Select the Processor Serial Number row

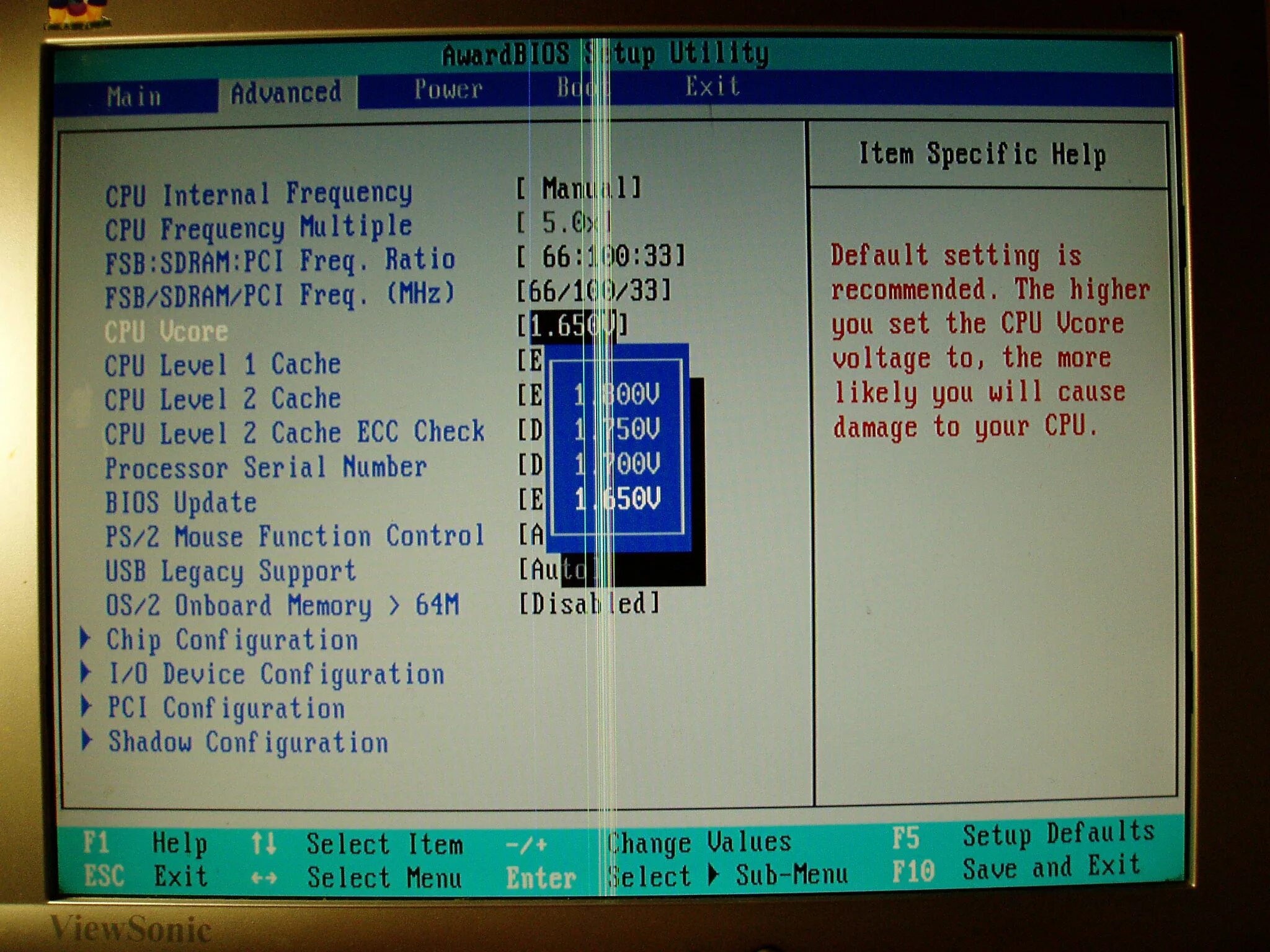click(266, 467)
